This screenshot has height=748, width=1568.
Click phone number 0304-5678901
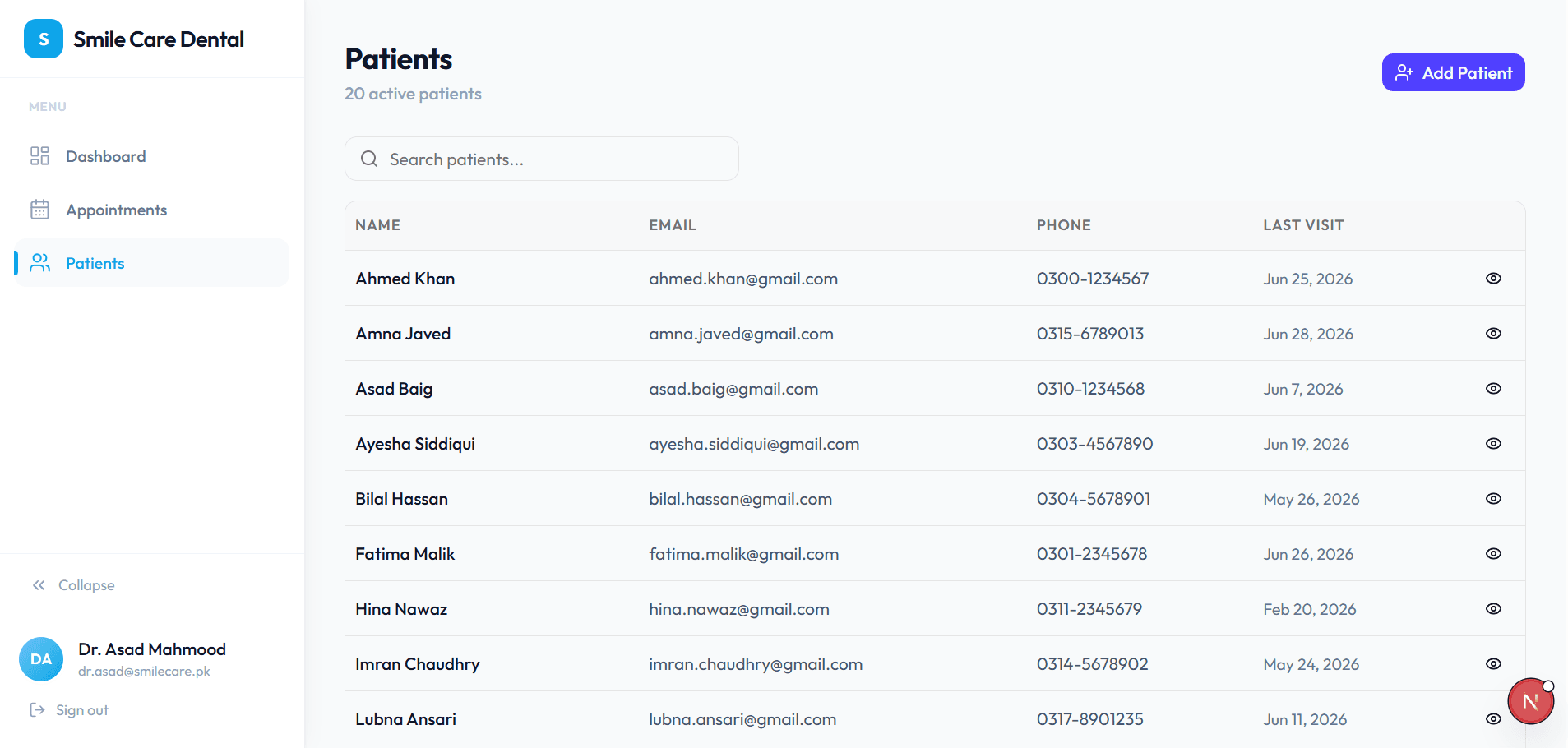click(1094, 499)
